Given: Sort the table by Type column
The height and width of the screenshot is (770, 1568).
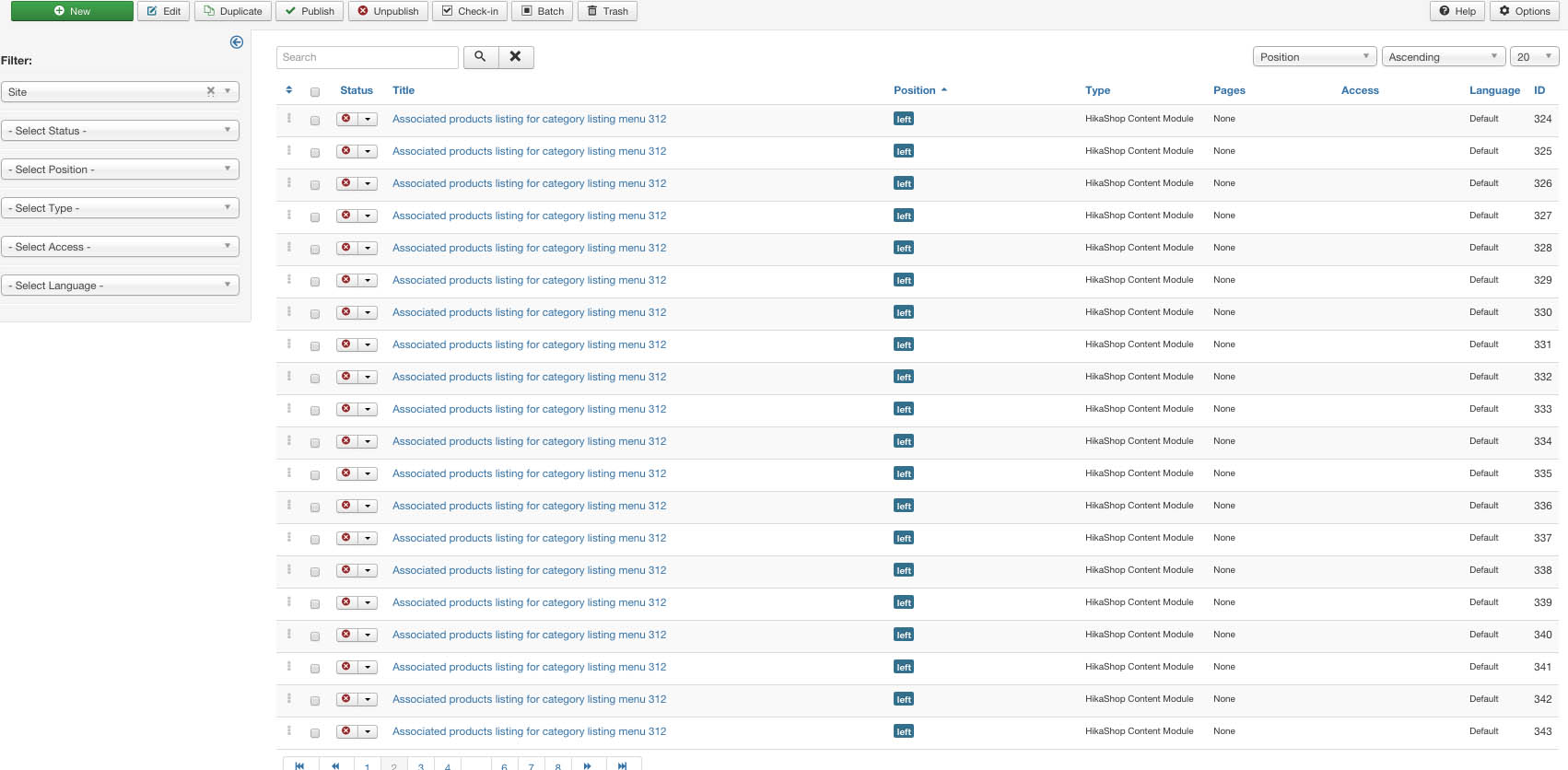Looking at the screenshot, I should coord(1097,90).
